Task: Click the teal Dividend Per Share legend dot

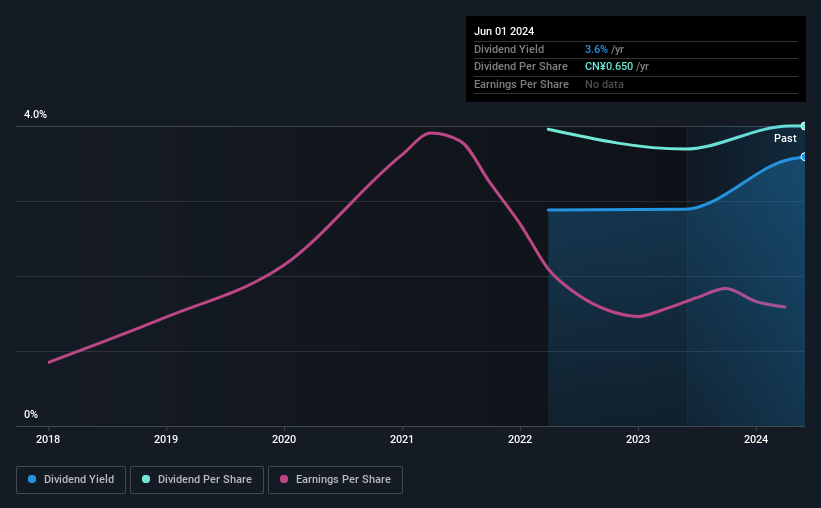Action: (x=146, y=479)
